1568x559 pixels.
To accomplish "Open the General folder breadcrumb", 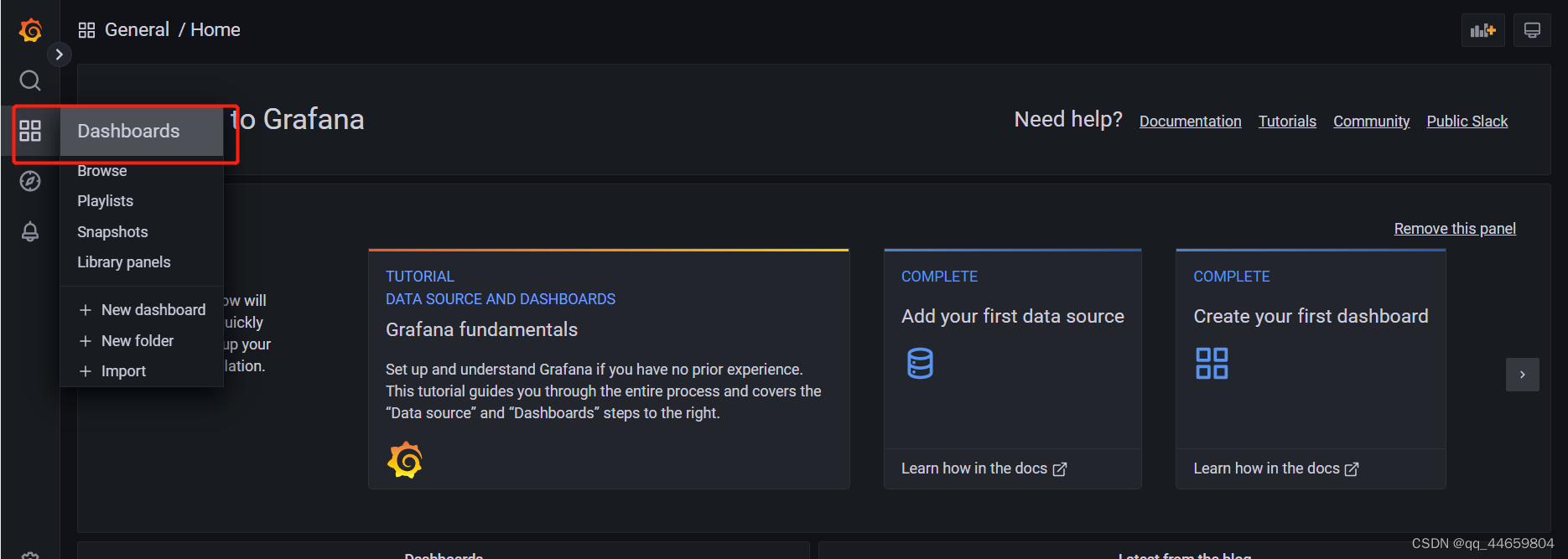I will point(137,30).
